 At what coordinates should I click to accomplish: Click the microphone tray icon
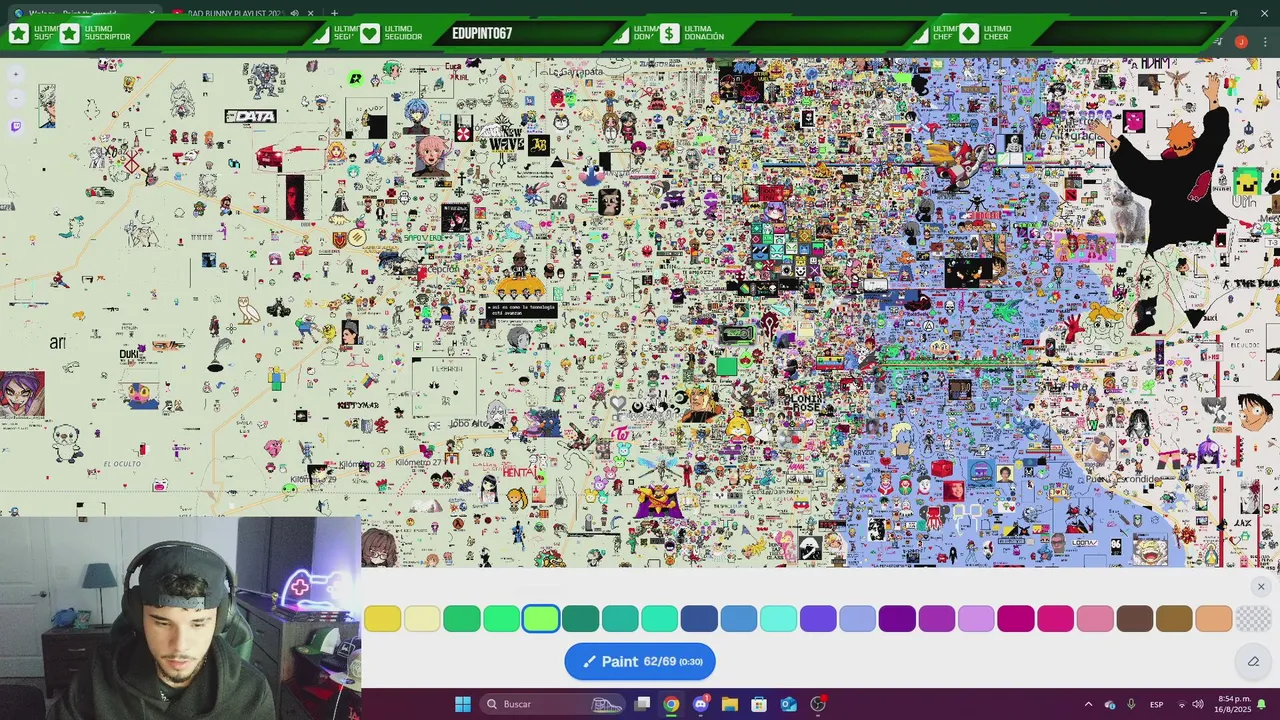(x=1131, y=704)
